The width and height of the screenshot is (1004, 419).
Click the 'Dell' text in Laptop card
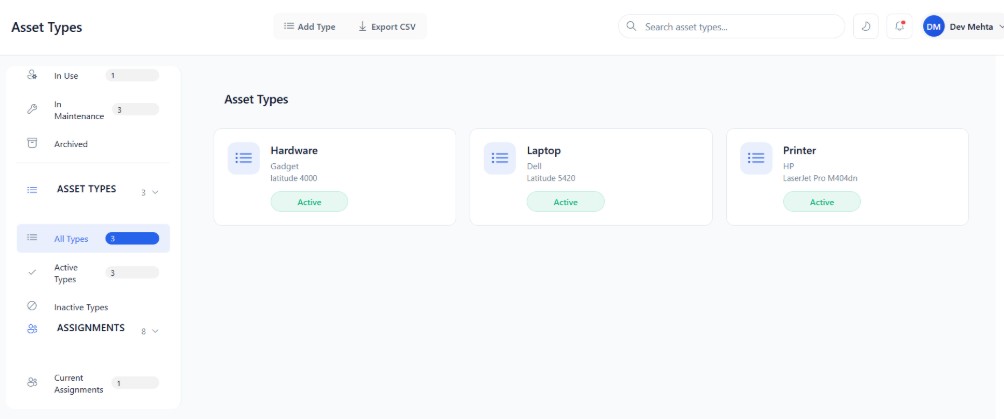pyautogui.click(x=534, y=166)
